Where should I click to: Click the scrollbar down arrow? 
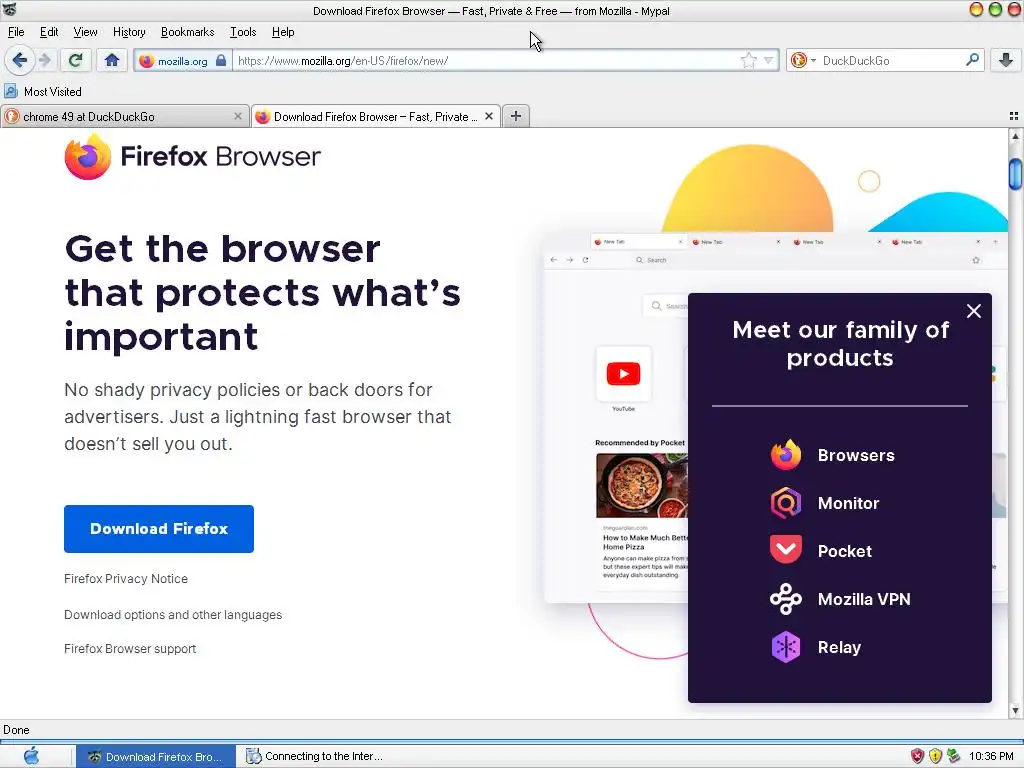click(x=1015, y=711)
